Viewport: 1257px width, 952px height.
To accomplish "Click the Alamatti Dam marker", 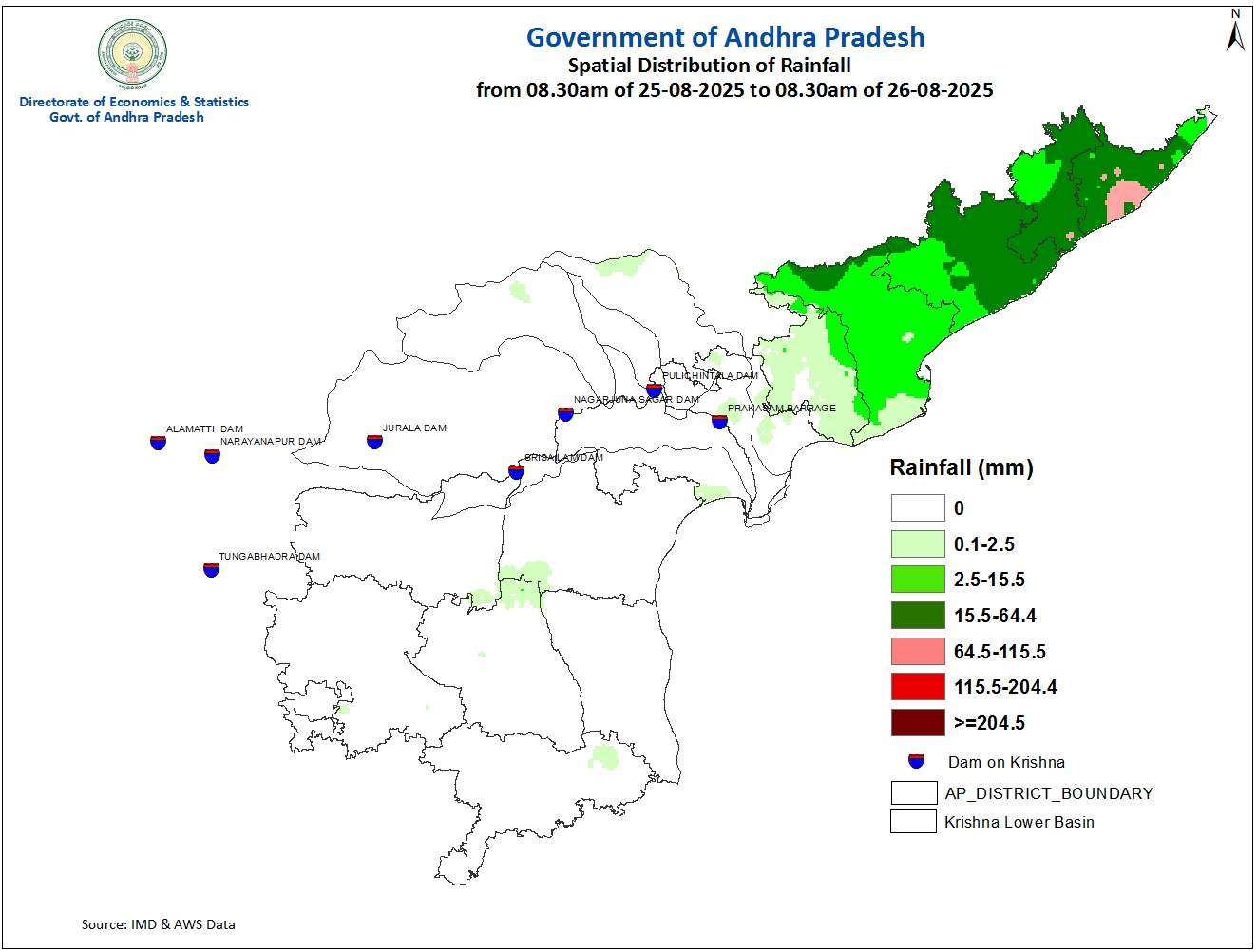I will pos(158,442).
